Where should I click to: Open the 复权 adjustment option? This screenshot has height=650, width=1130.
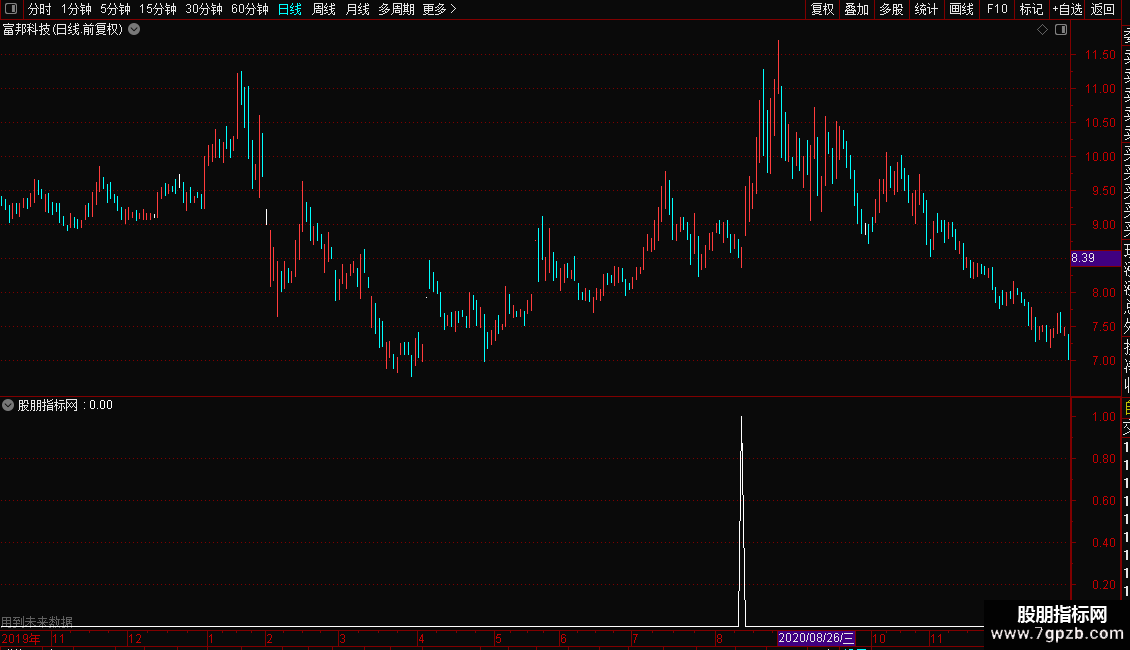click(822, 9)
